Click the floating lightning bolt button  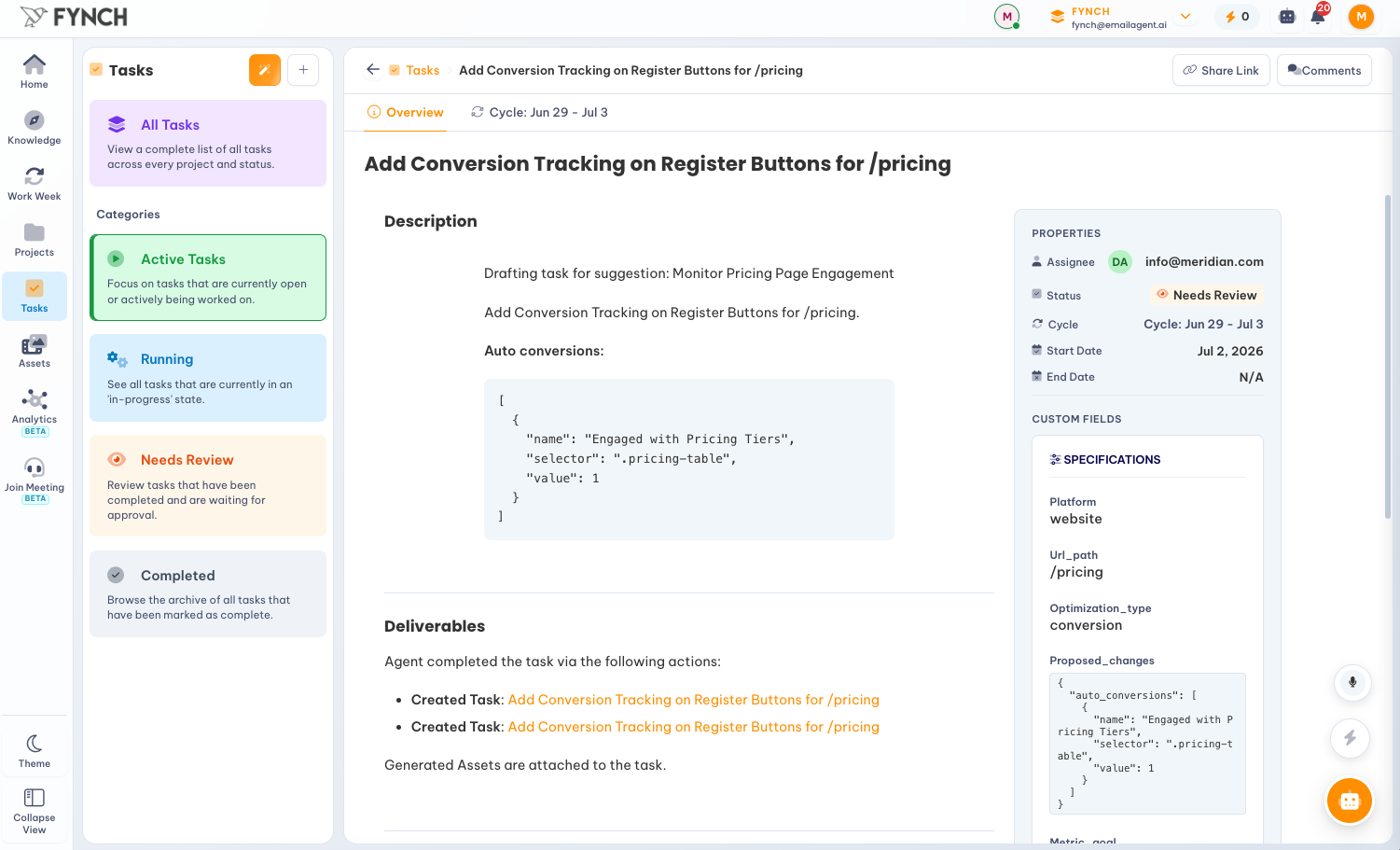(1350, 738)
